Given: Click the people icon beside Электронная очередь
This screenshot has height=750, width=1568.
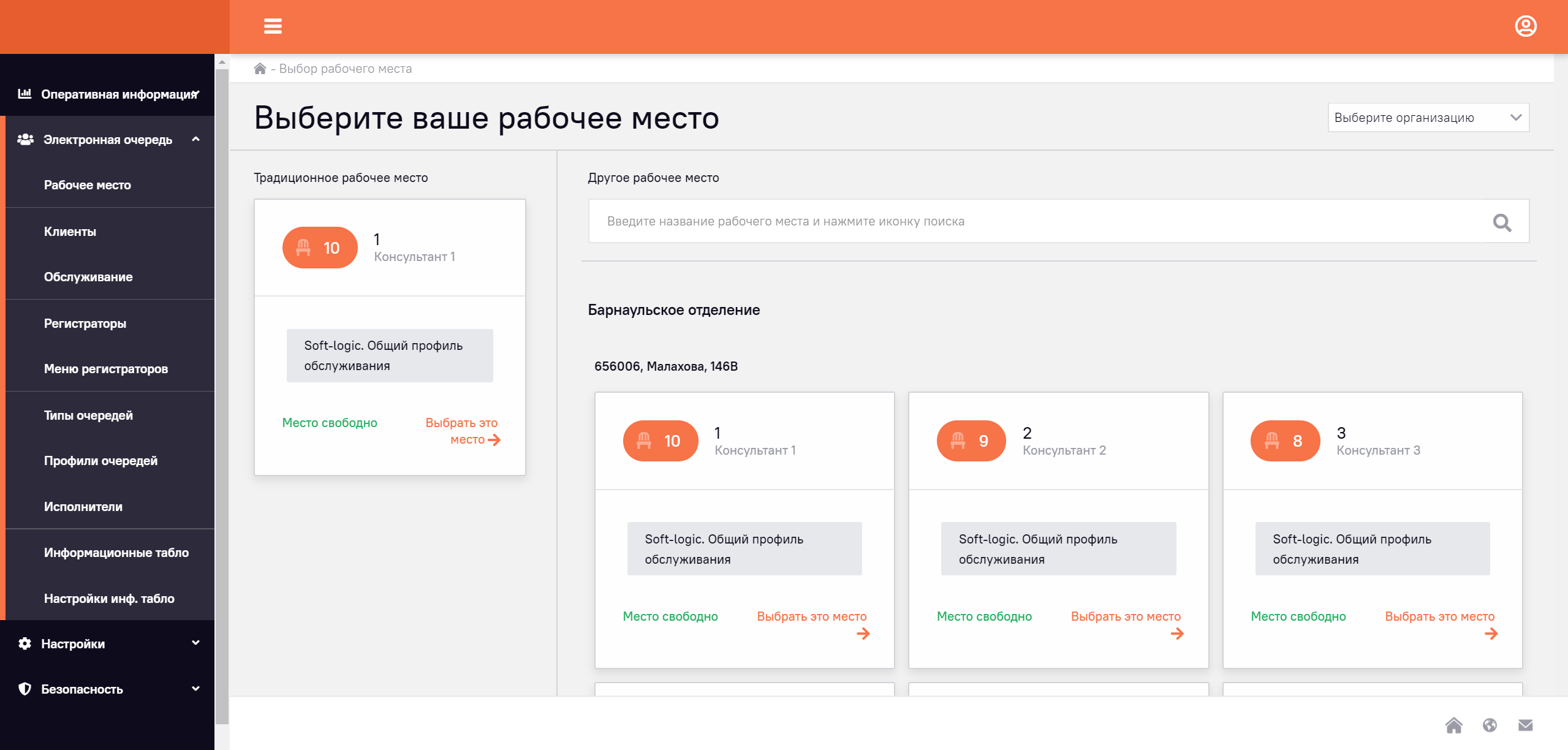Looking at the screenshot, I should (x=25, y=140).
